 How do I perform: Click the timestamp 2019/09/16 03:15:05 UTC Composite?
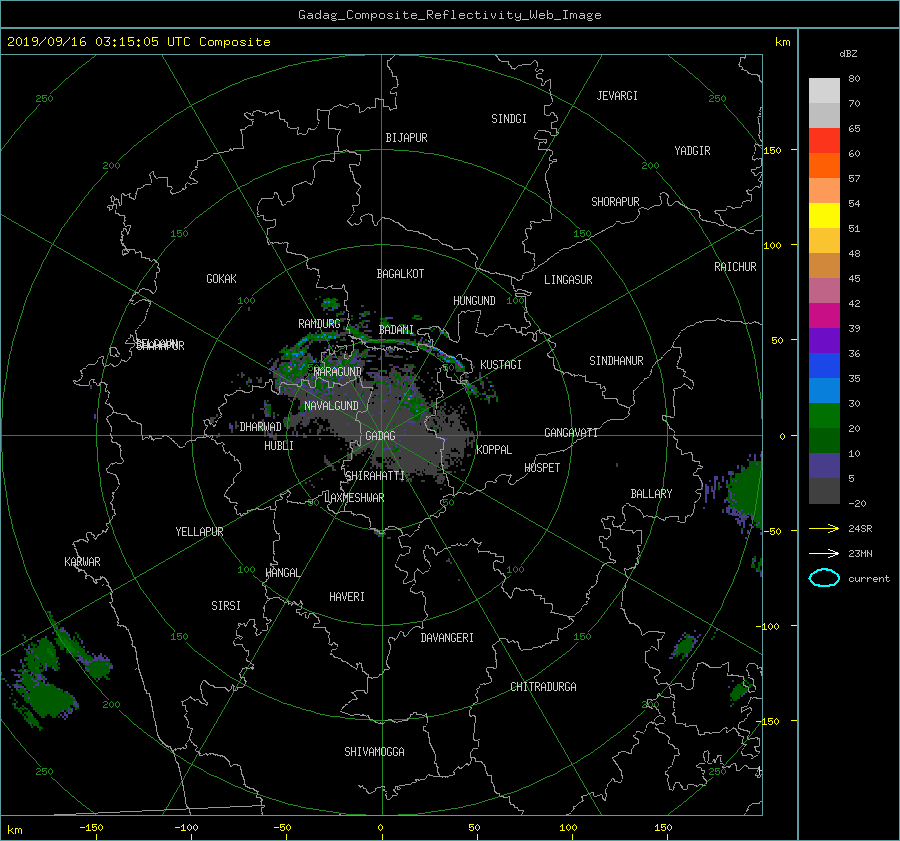(138, 42)
